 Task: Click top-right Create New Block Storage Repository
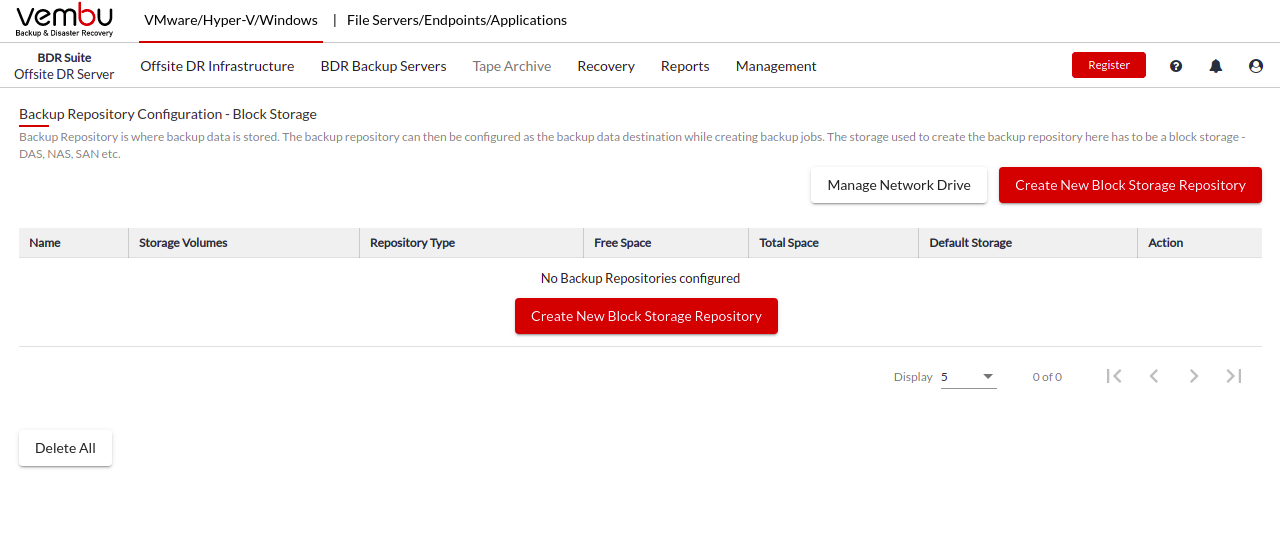click(x=1130, y=185)
